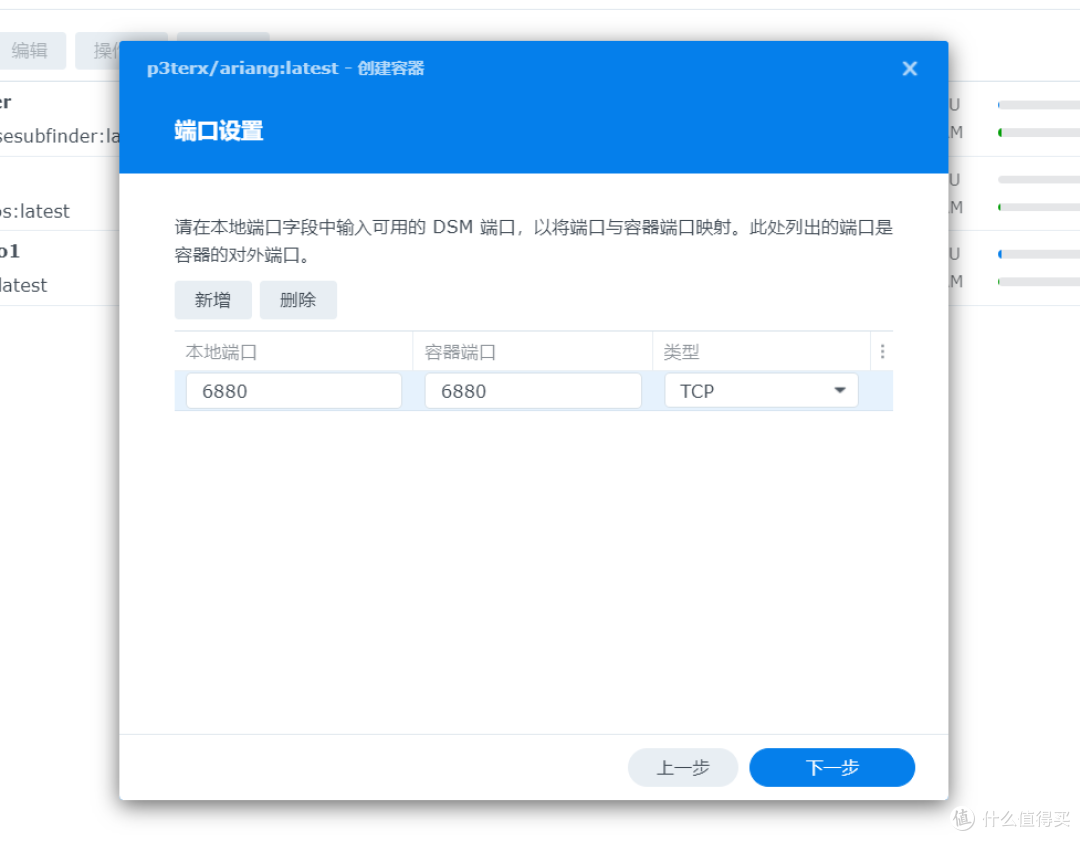Click the 编辑 button in the toolbar
This screenshot has height=841, width=1080.
(x=34, y=50)
